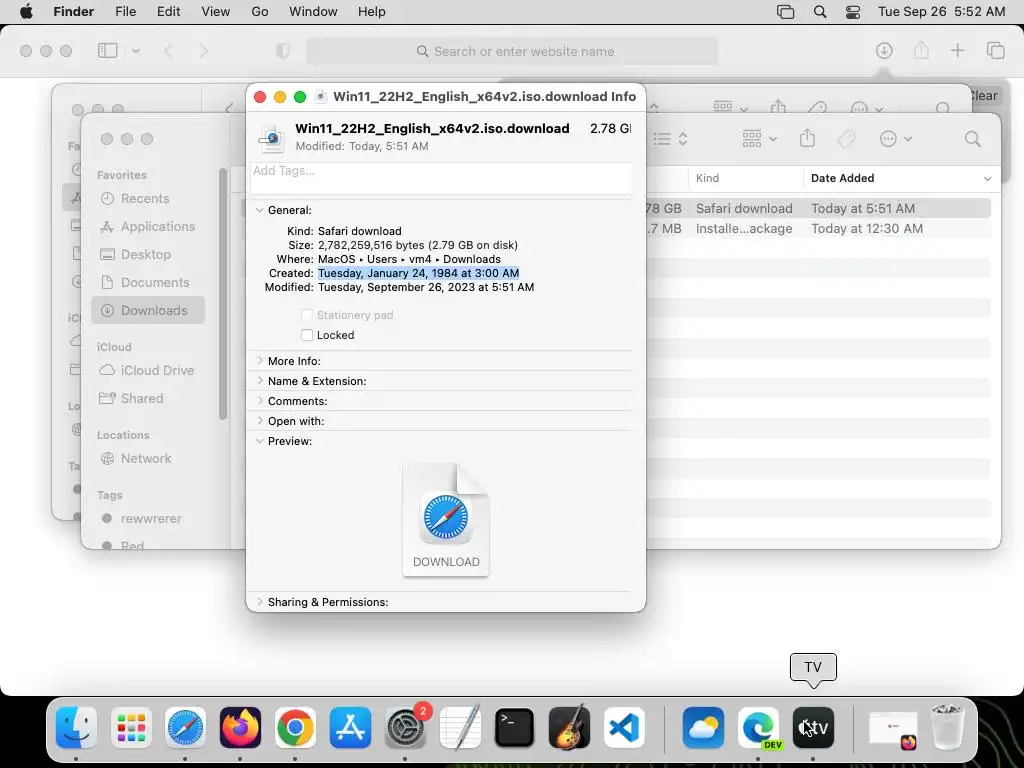Collapse the General section

(260, 210)
